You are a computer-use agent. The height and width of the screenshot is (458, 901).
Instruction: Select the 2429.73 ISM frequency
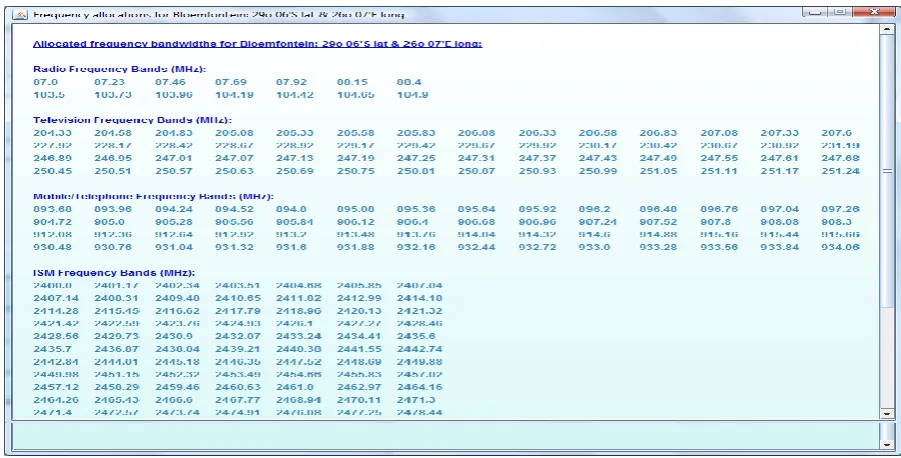pos(117,336)
